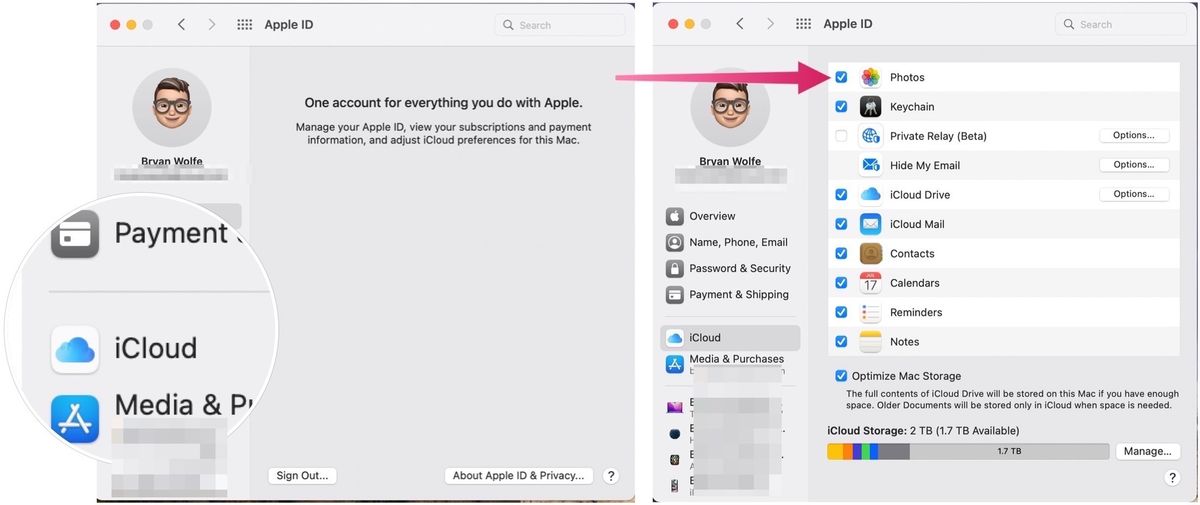Click the Memoji avatar in the right window
Image resolution: width=1200 pixels, height=505 pixels.
[x=730, y=108]
